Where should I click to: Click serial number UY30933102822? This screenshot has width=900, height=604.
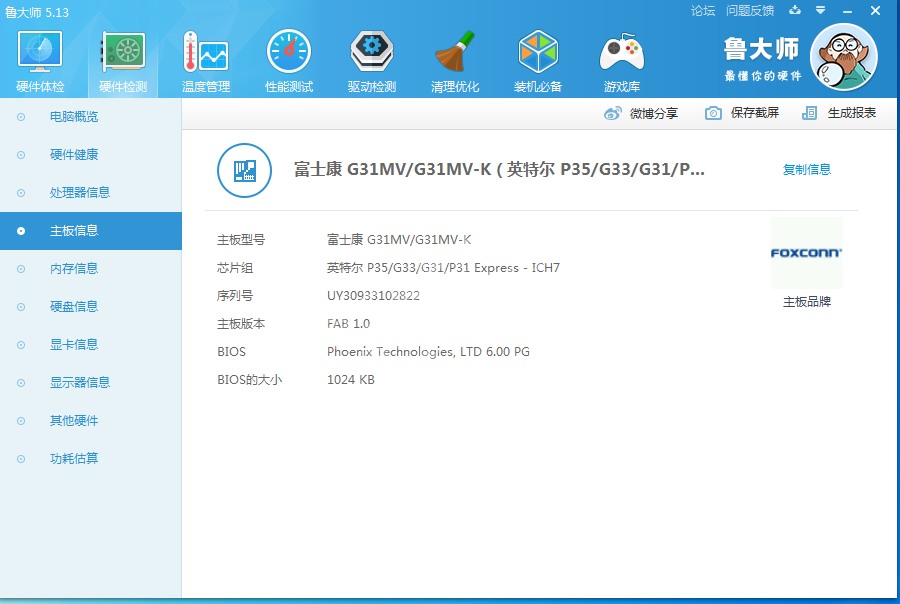click(373, 296)
